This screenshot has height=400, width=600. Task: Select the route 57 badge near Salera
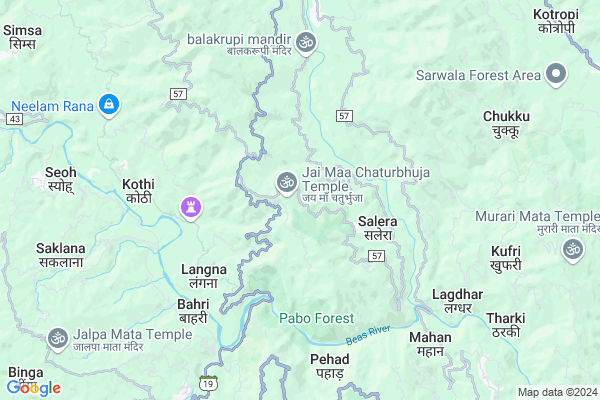(x=376, y=256)
